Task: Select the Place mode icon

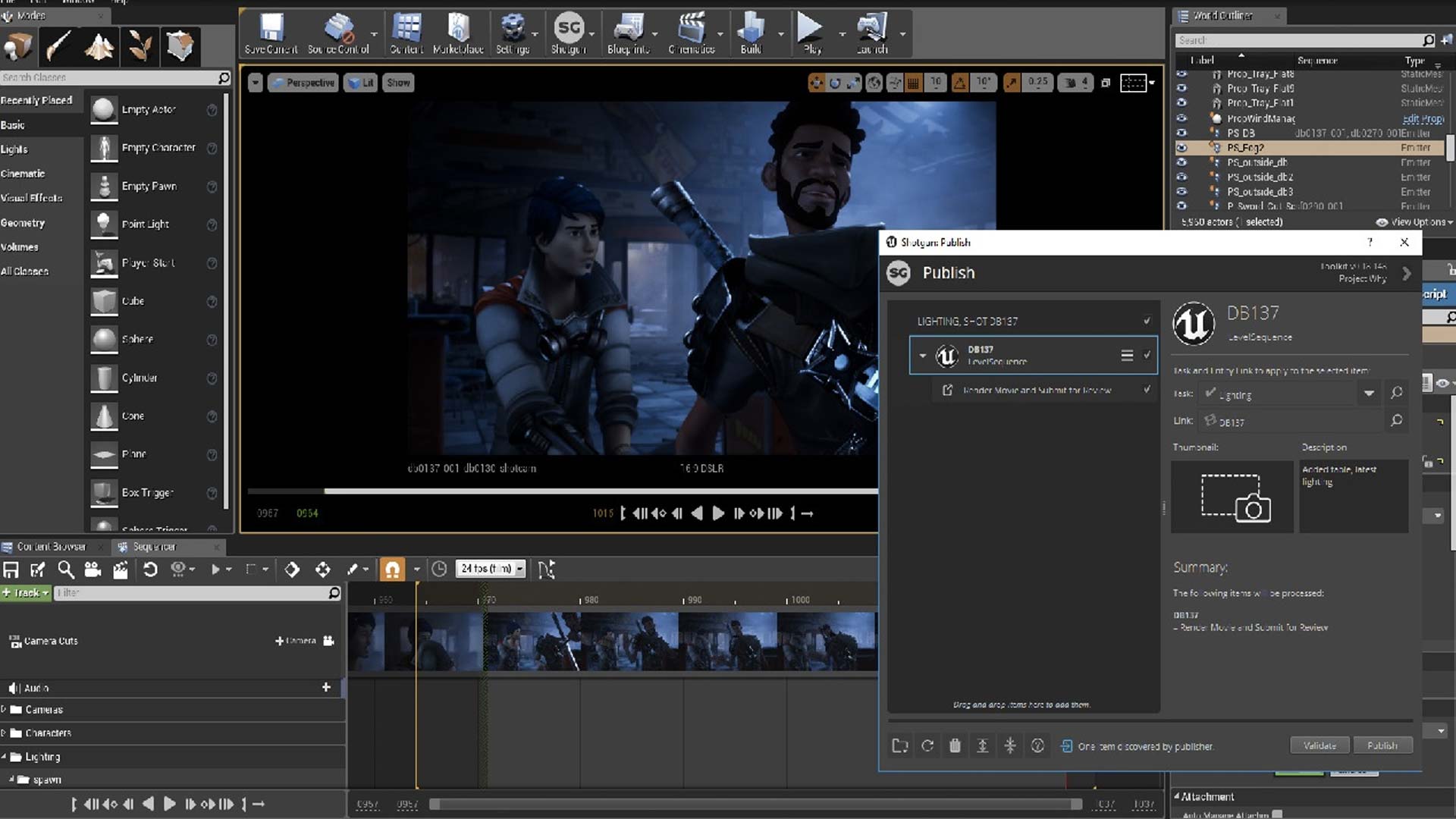Action: point(18,47)
